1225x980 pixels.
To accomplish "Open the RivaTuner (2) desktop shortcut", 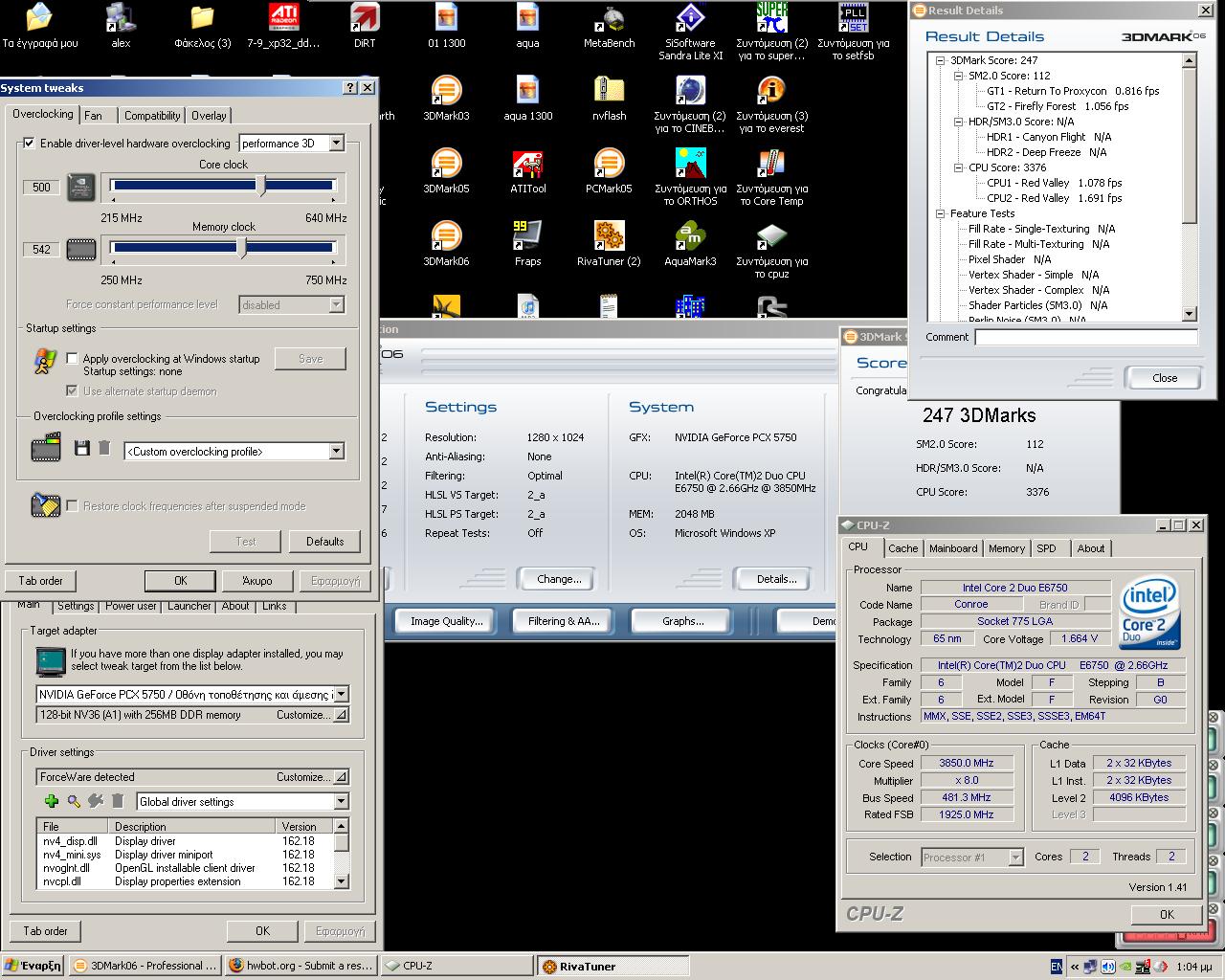I will pyautogui.click(x=609, y=244).
